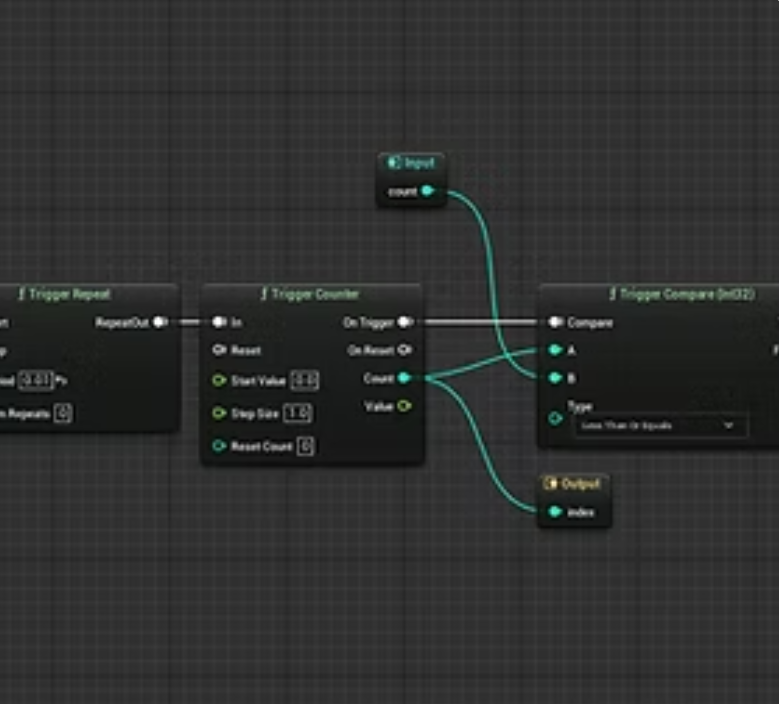
Task: Click the Reset Count value field
Action: point(305,446)
